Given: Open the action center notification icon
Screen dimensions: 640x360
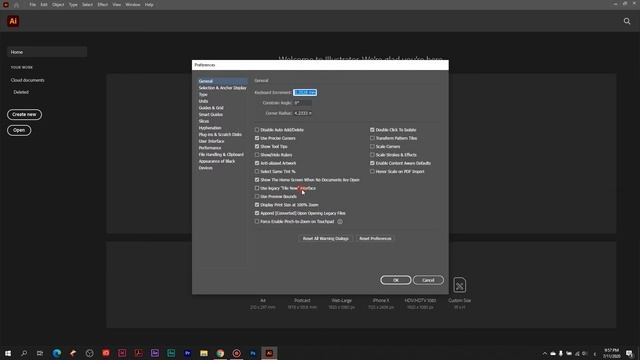Looking at the screenshot, I should coord(629,353).
